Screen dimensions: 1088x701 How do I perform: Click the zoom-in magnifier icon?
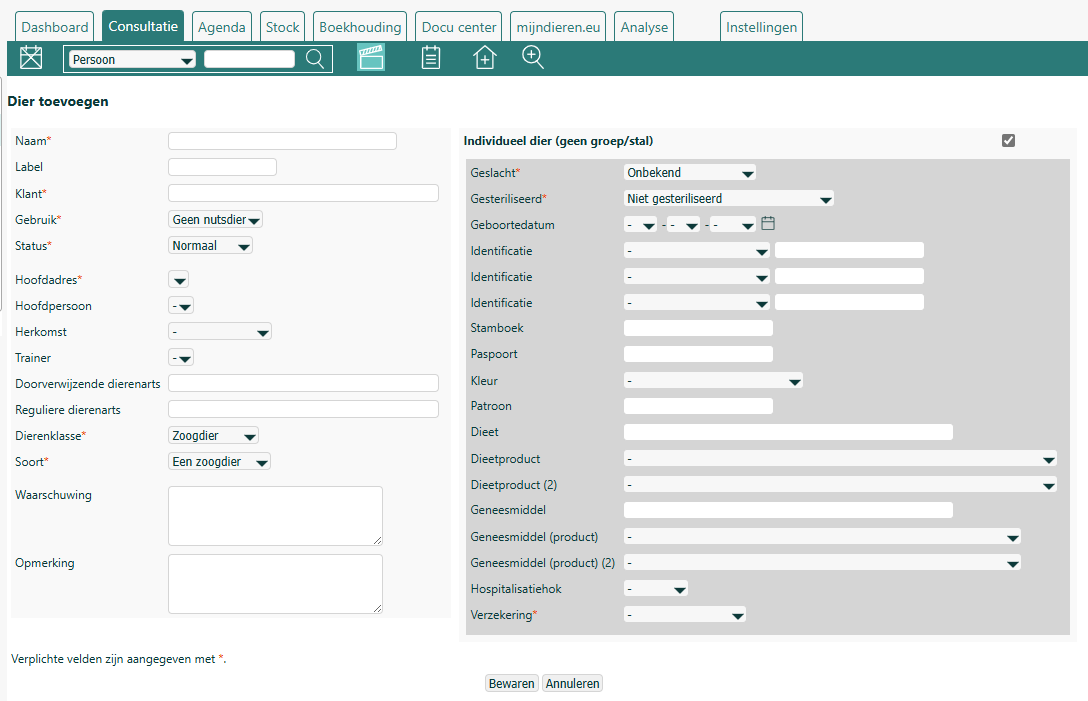point(533,58)
